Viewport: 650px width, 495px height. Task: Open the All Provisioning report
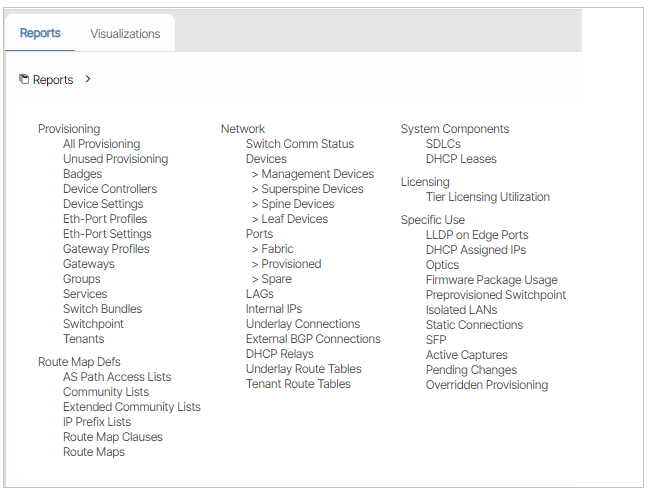click(101, 144)
